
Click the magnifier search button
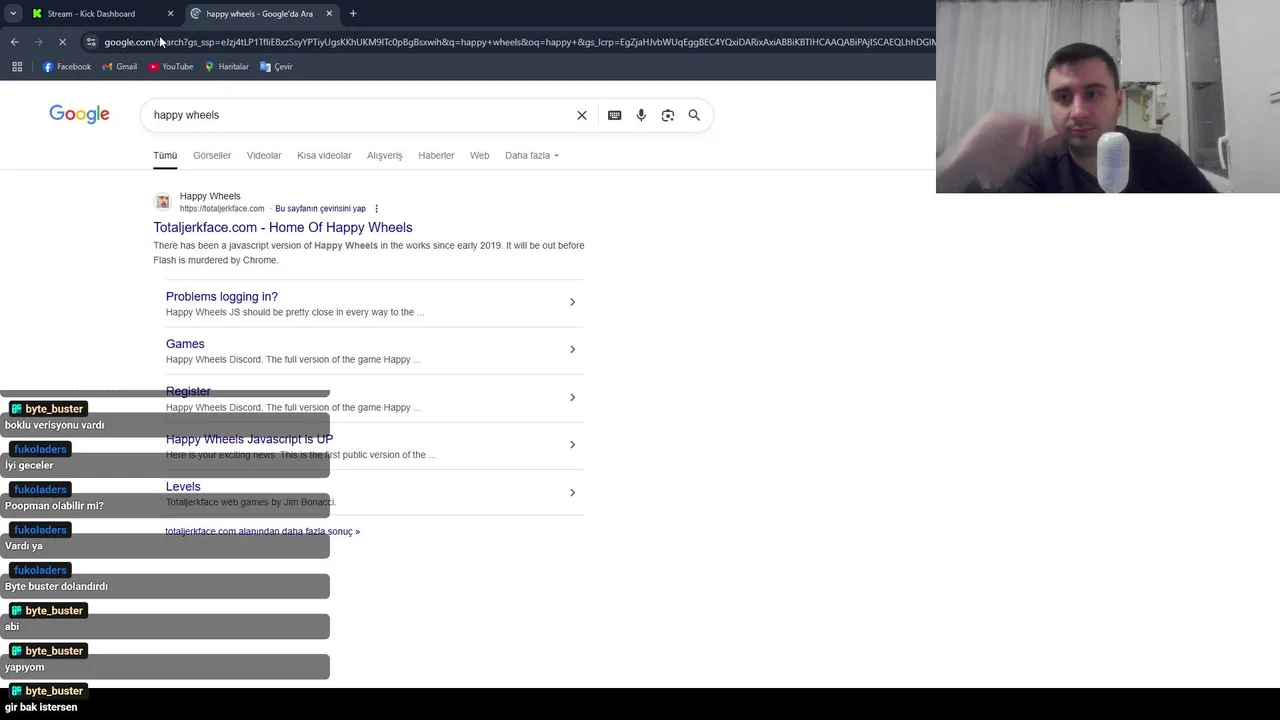click(x=694, y=115)
